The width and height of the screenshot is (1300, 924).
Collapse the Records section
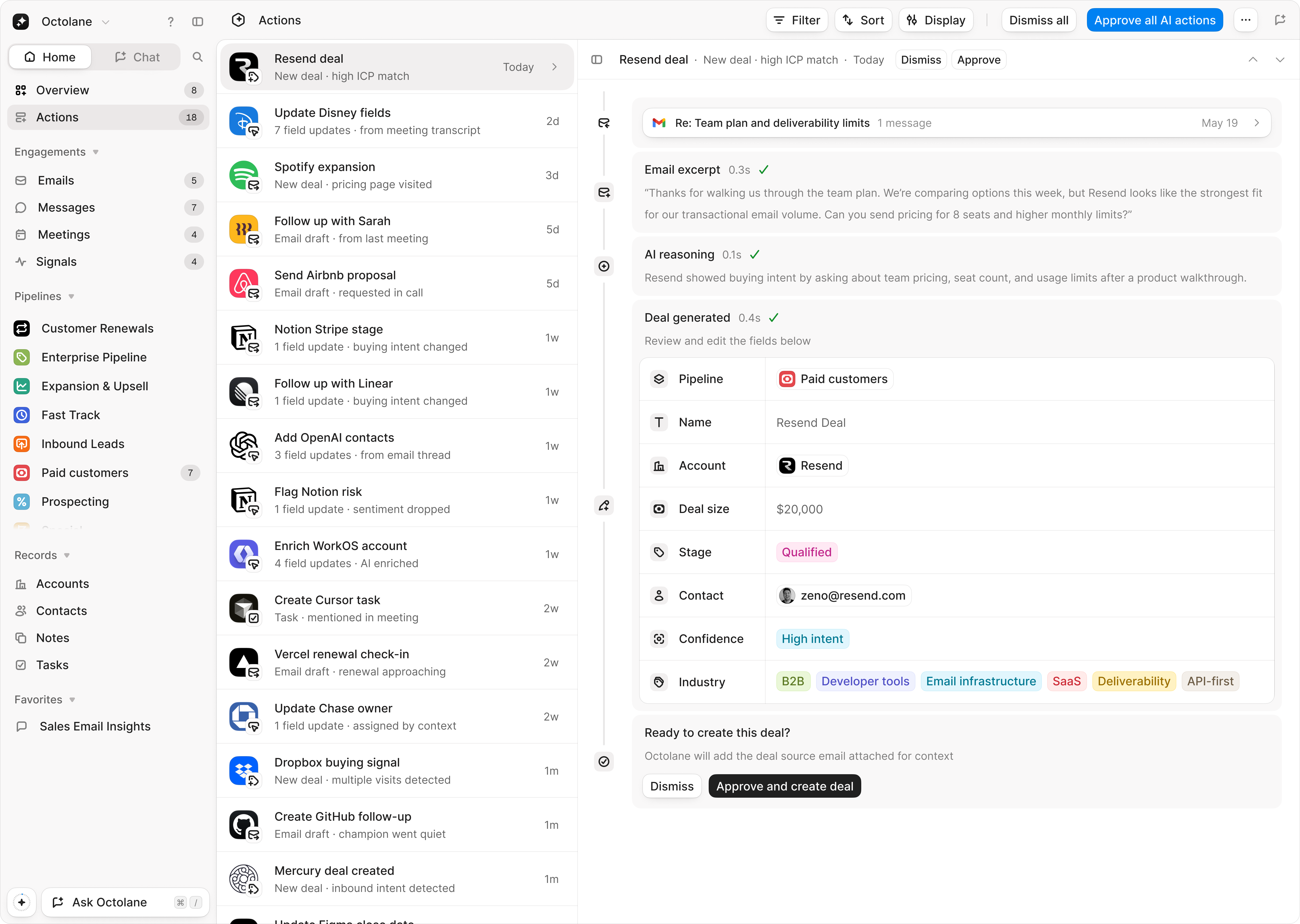67,555
